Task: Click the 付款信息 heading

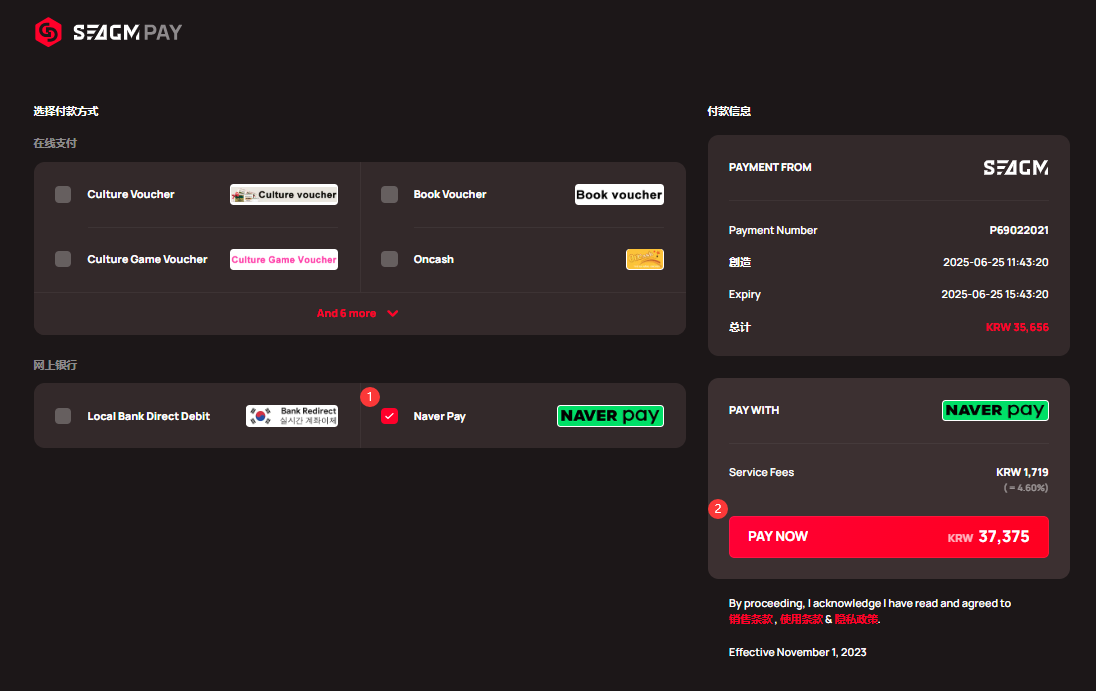Action: tap(729, 111)
